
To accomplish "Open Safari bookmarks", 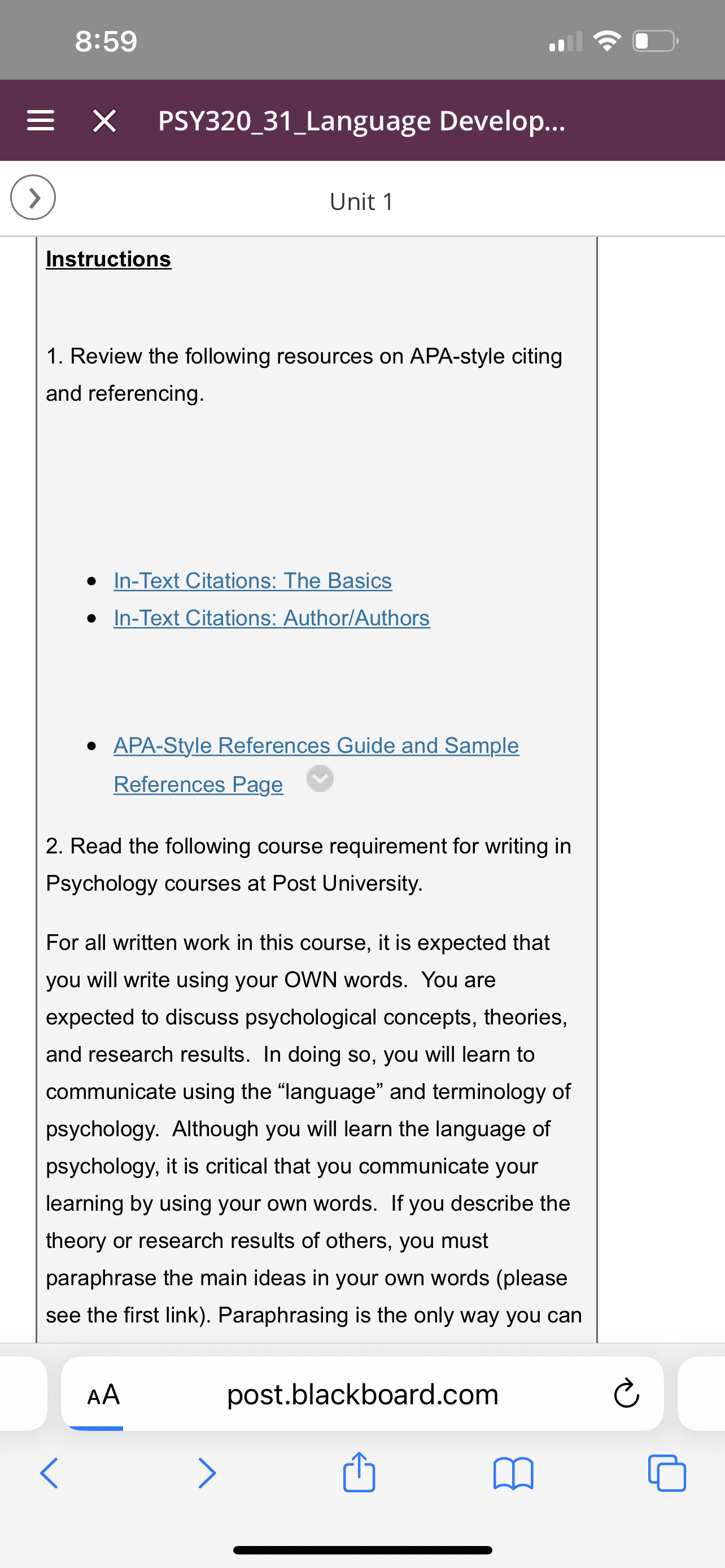I will (x=513, y=1474).
